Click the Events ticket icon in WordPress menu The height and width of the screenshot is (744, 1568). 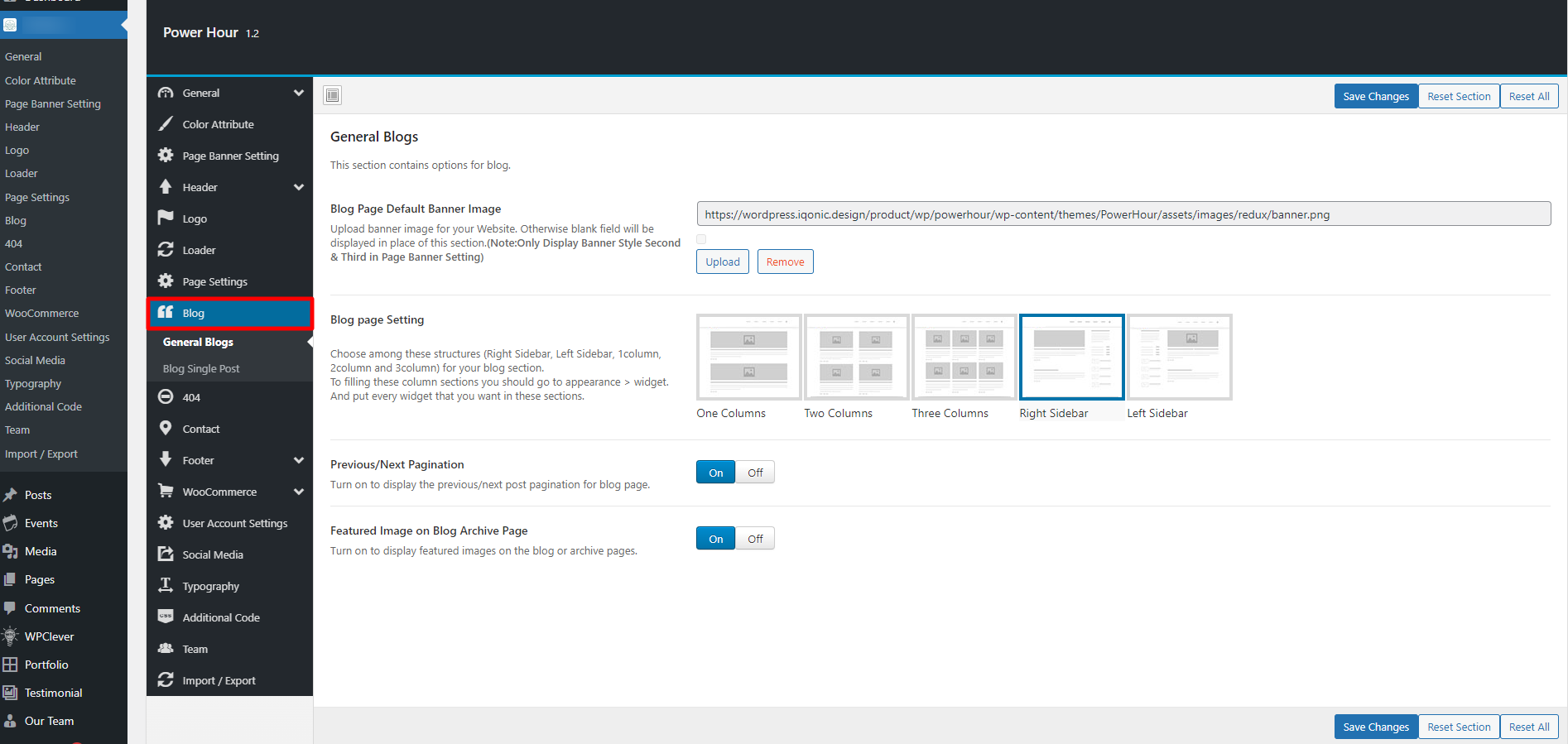[10, 523]
